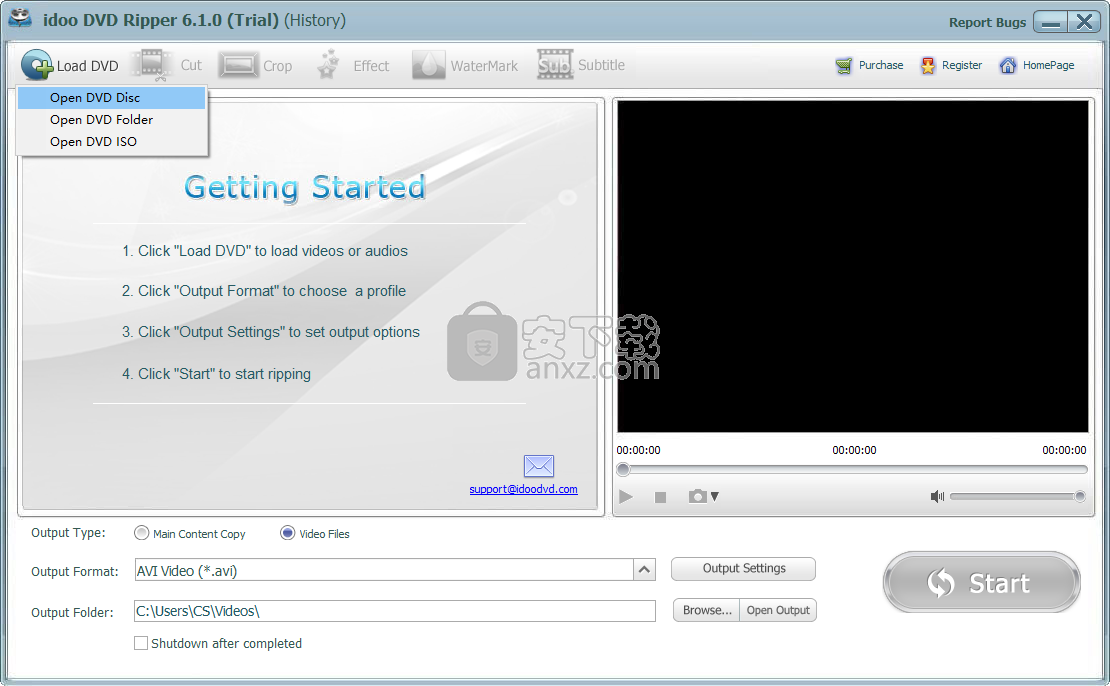Click the Browse... button
The height and width of the screenshot is (686, 1110).
click(706, 610)
